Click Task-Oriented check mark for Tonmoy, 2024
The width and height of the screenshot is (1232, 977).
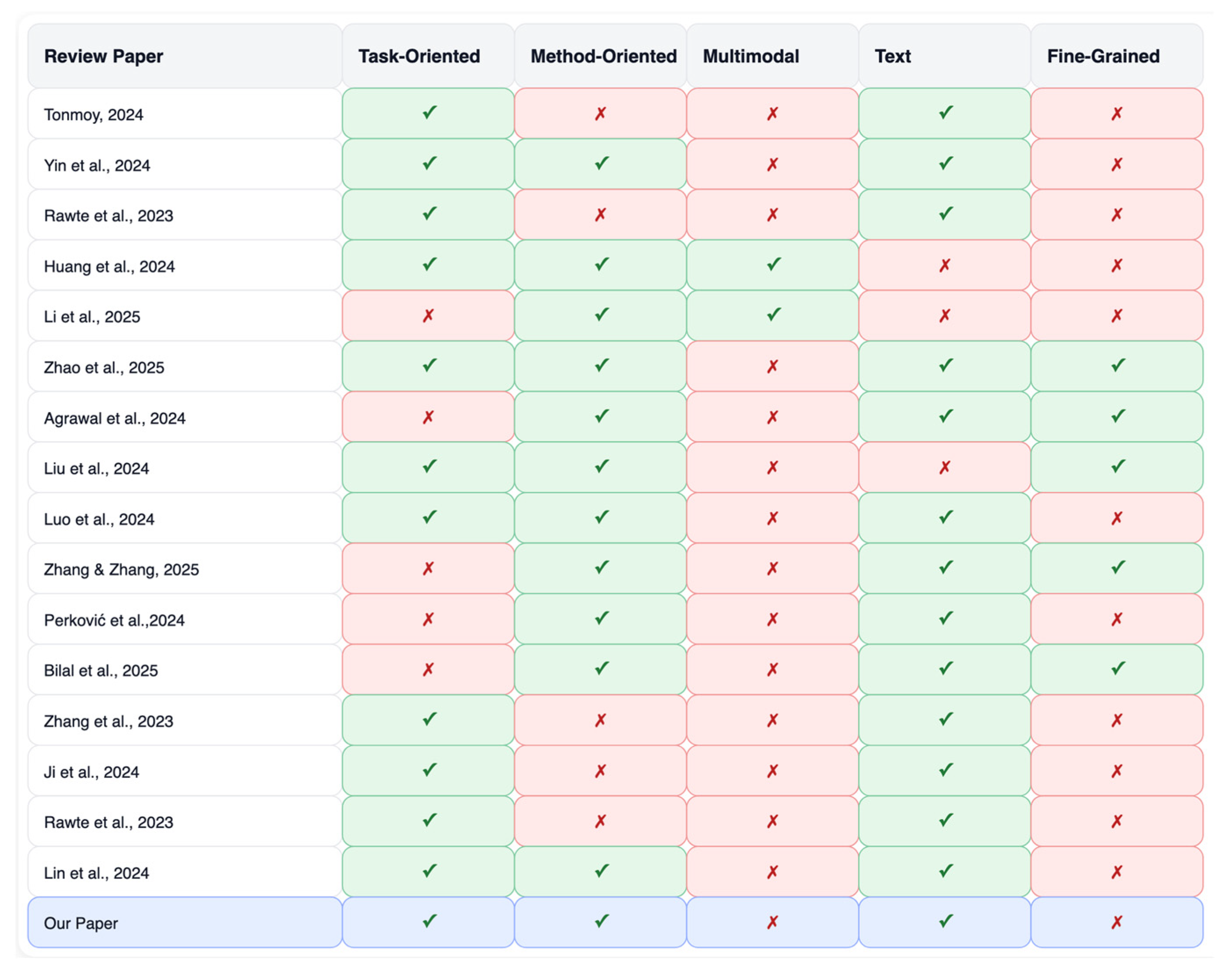tap(429, 113)
